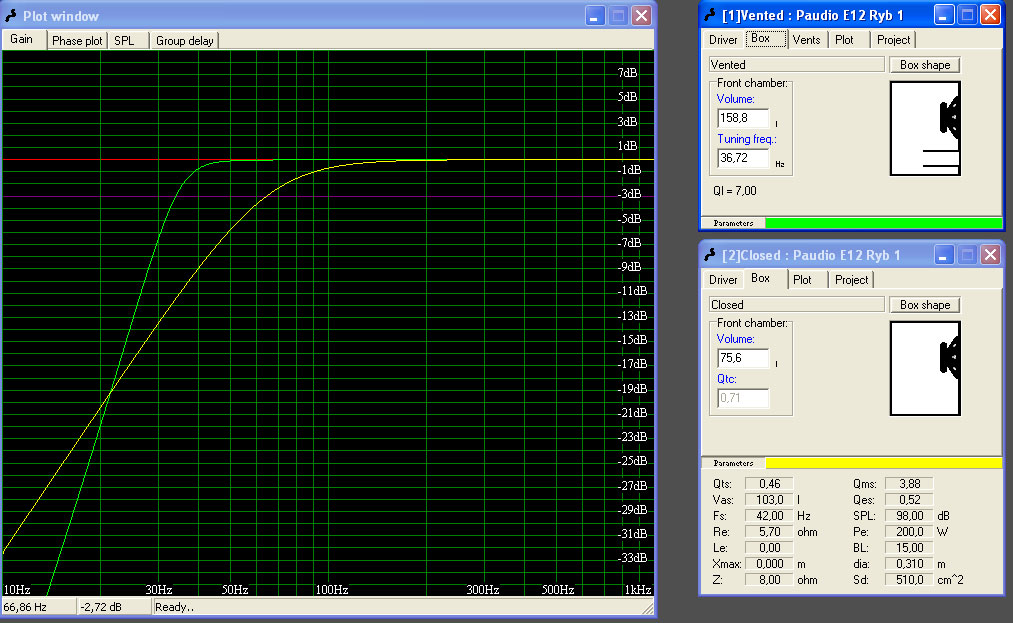The image size is (1013, 623).
Task: Edit vented box Volume field 158,8
Action: coord(743,118)
